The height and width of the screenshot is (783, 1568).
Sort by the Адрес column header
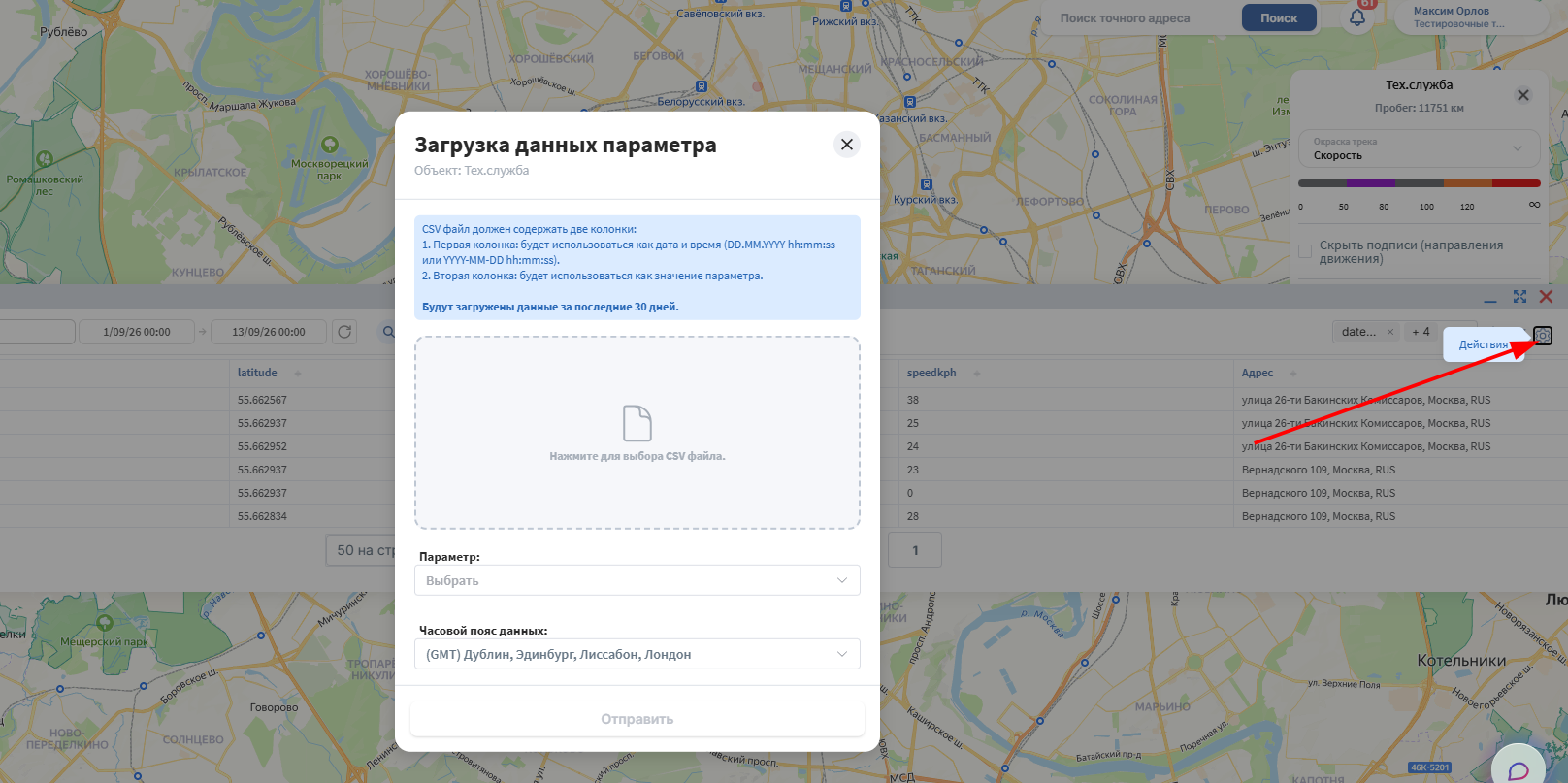click(x=1258, y=373)
